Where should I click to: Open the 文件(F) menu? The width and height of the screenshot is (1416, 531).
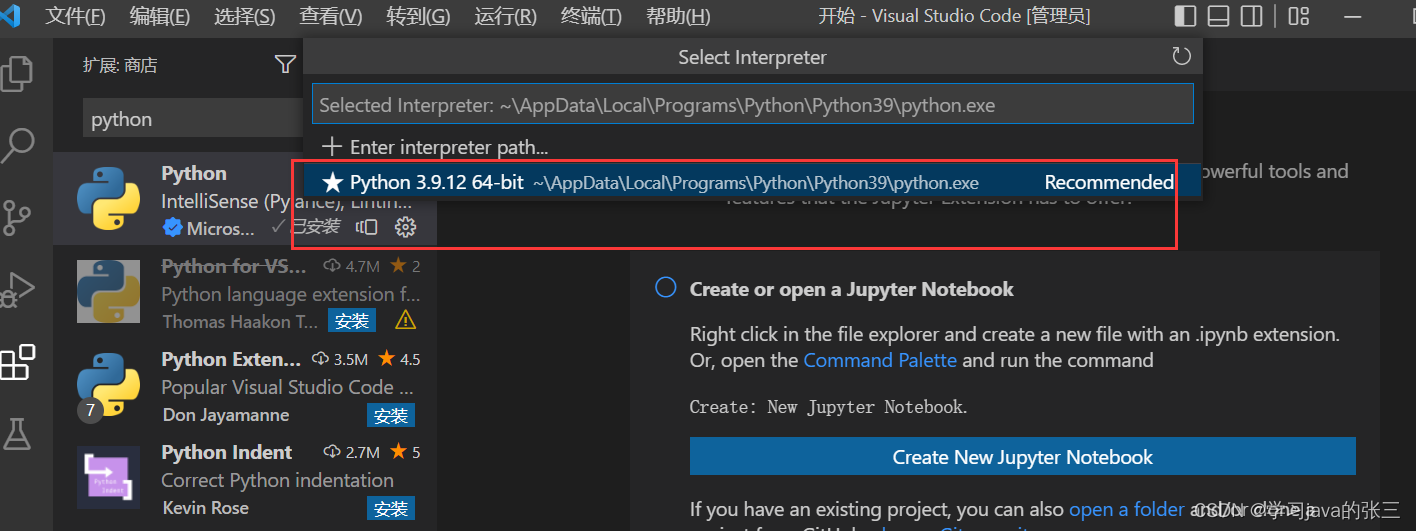pos(75,17)
